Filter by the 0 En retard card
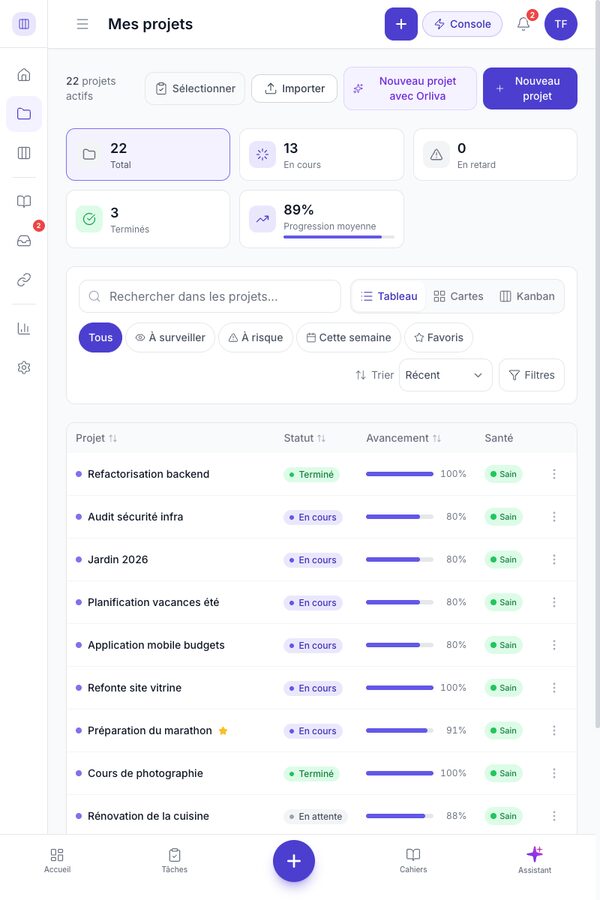 tap(495, 154)
